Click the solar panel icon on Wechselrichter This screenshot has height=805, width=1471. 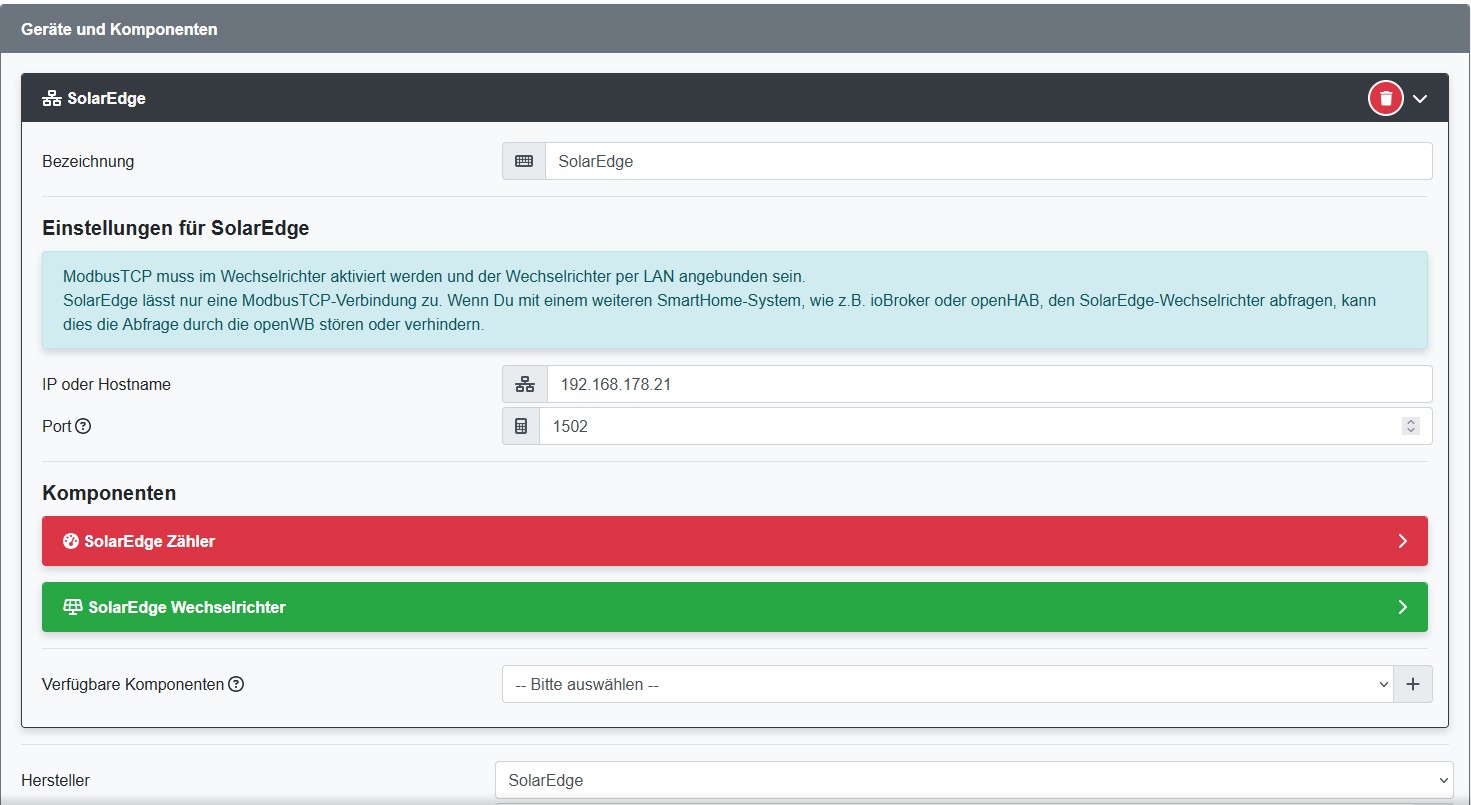(72, 607)
